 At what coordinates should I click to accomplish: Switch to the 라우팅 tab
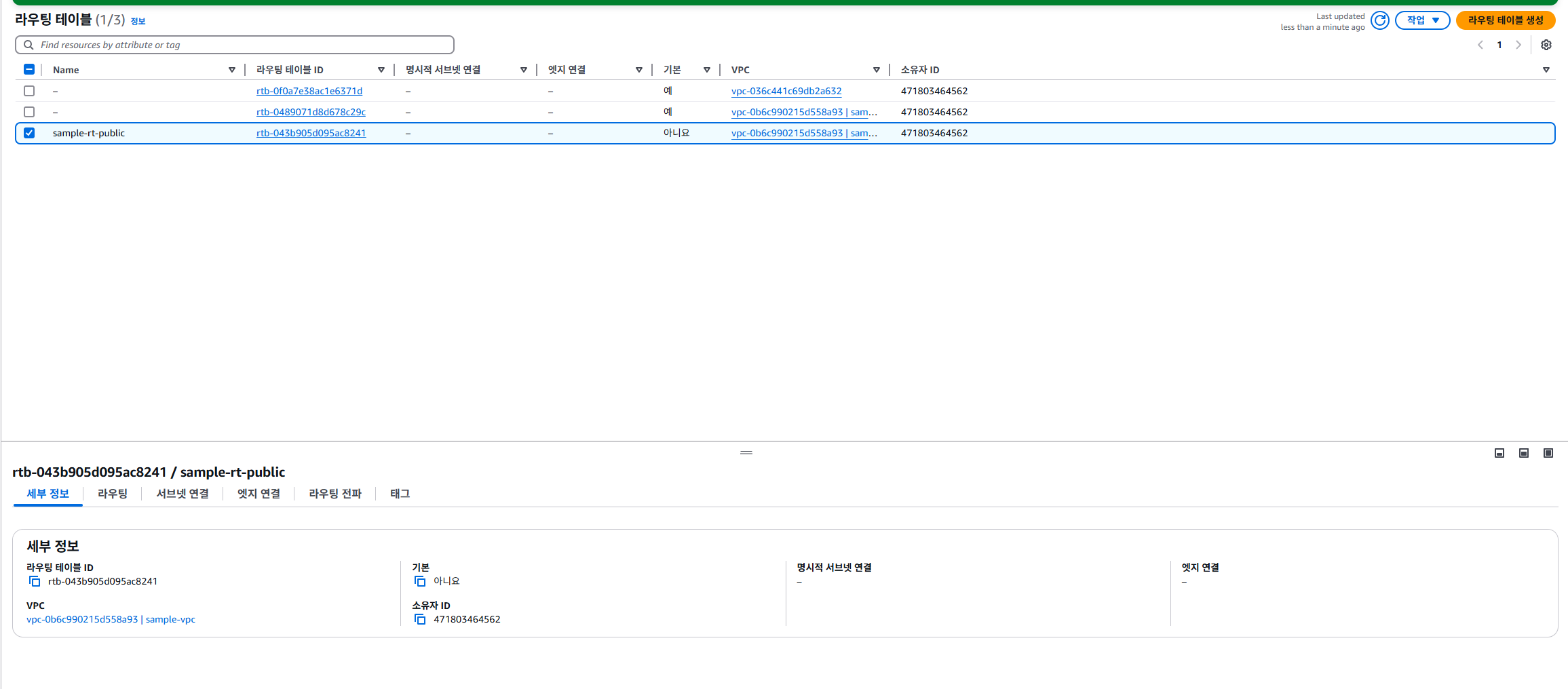tap(113, 494)
